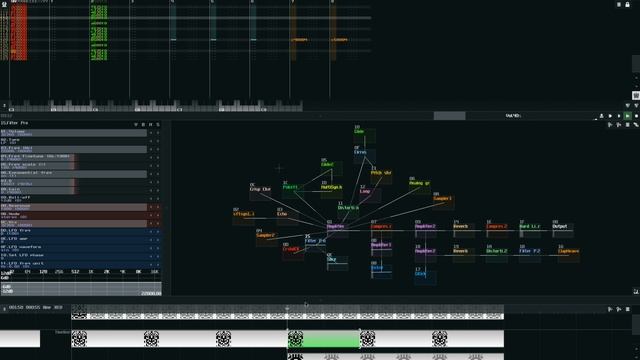Click the 0D.LFO freq controller row
Viewport: 640px width, 360px height.
(x=73, y=231)
